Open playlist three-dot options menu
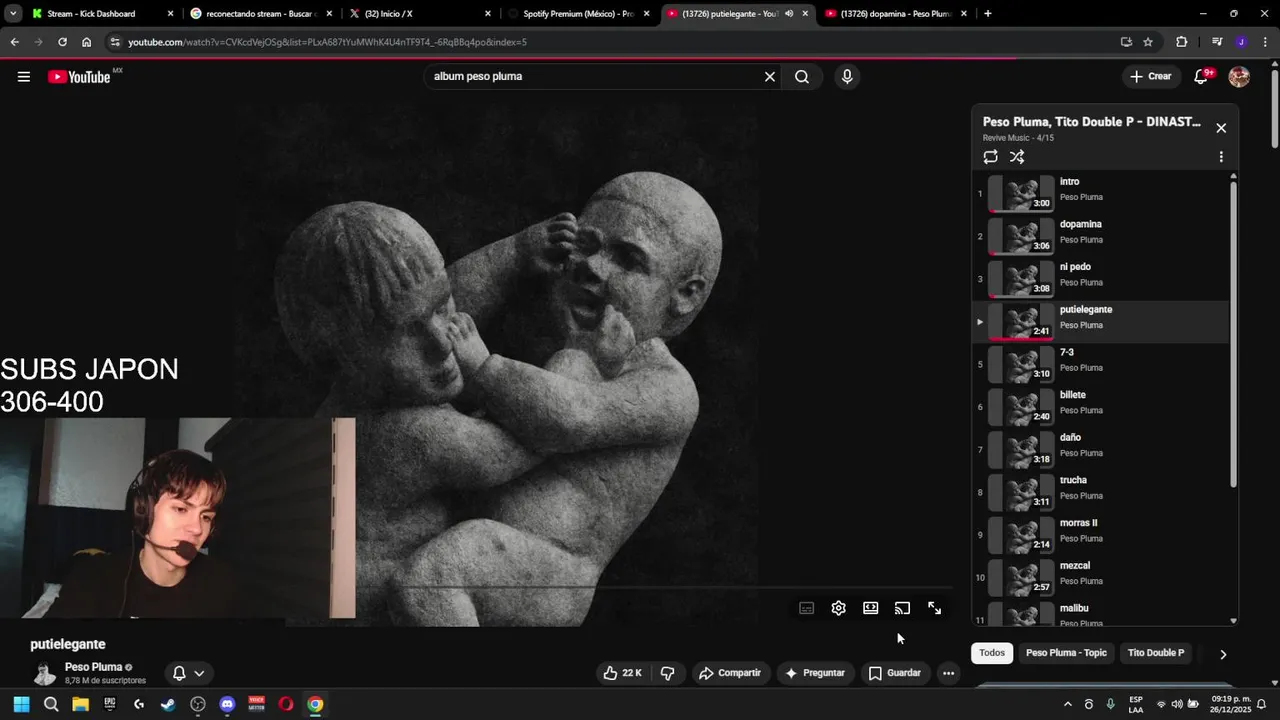The height and width of the screenshot is (720, 1280). pos(1221,157)
